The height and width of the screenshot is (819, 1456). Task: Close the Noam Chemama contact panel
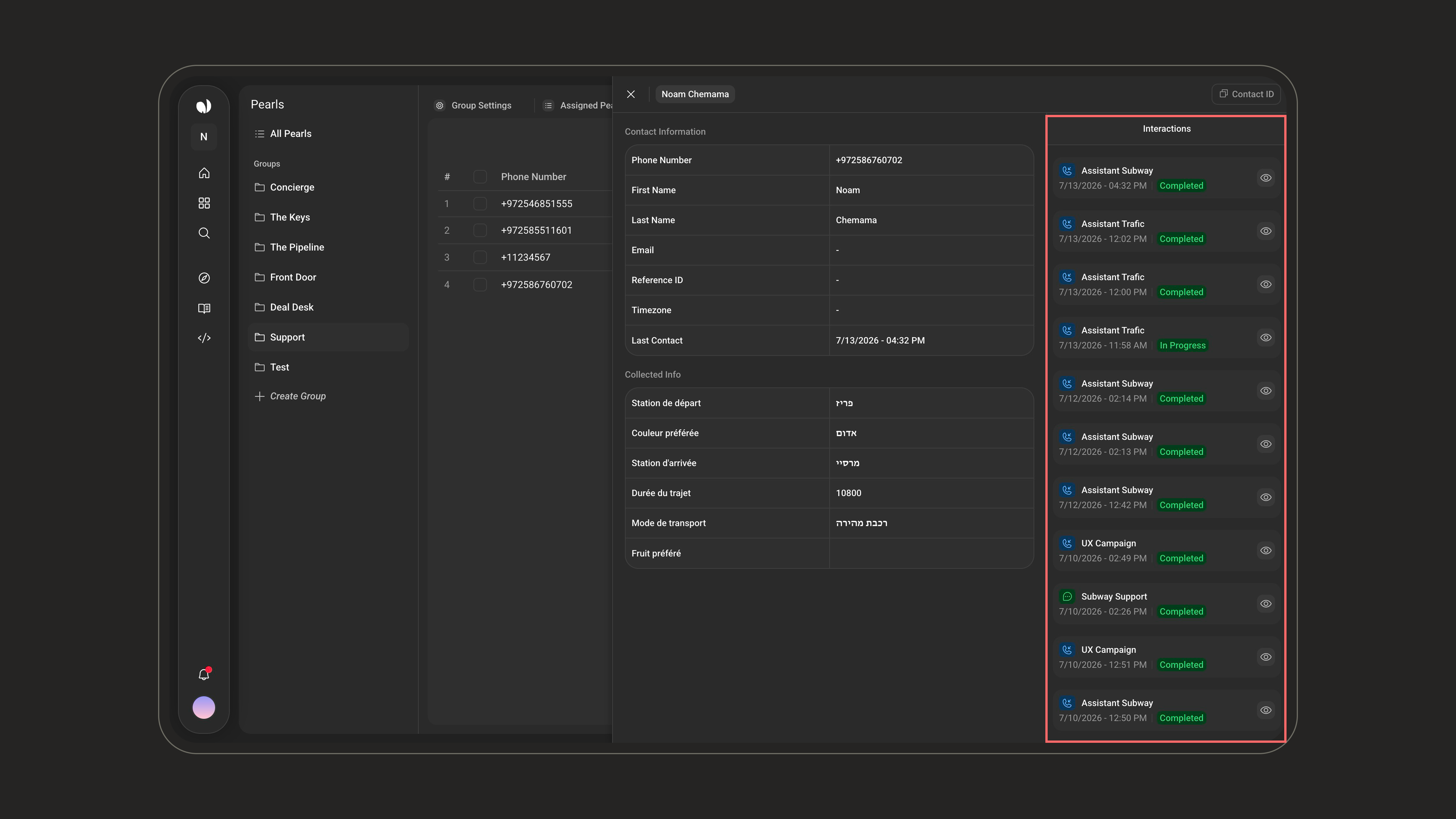[x=631, y=94]
